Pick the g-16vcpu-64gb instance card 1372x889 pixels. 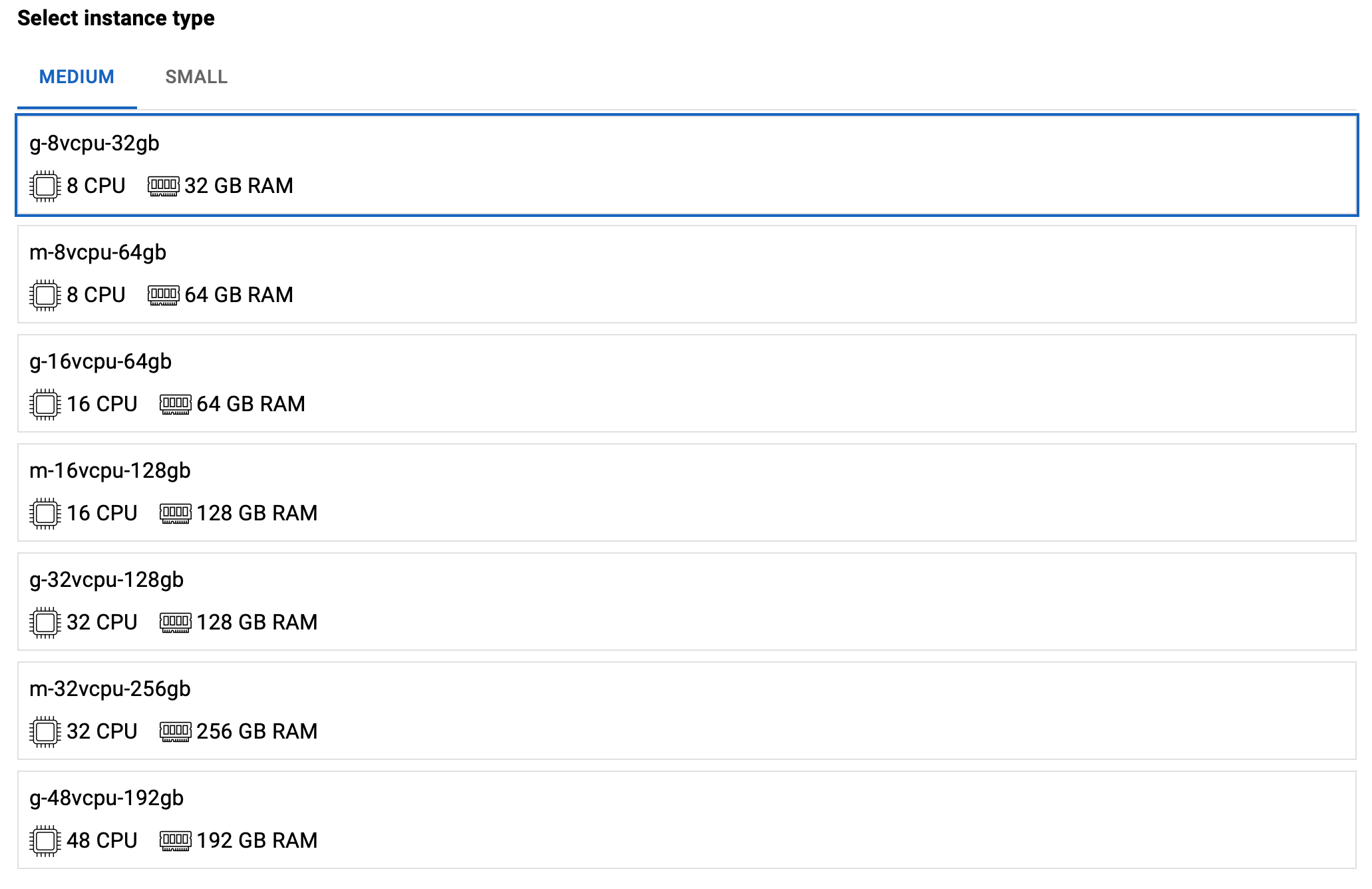(x=687, y=383)
